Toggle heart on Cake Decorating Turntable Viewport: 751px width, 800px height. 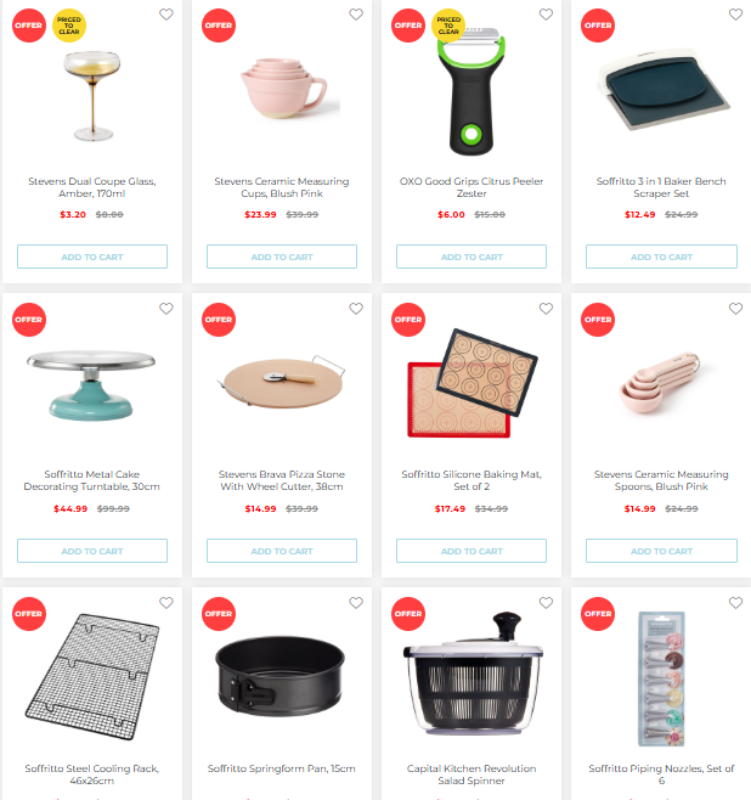166,308
